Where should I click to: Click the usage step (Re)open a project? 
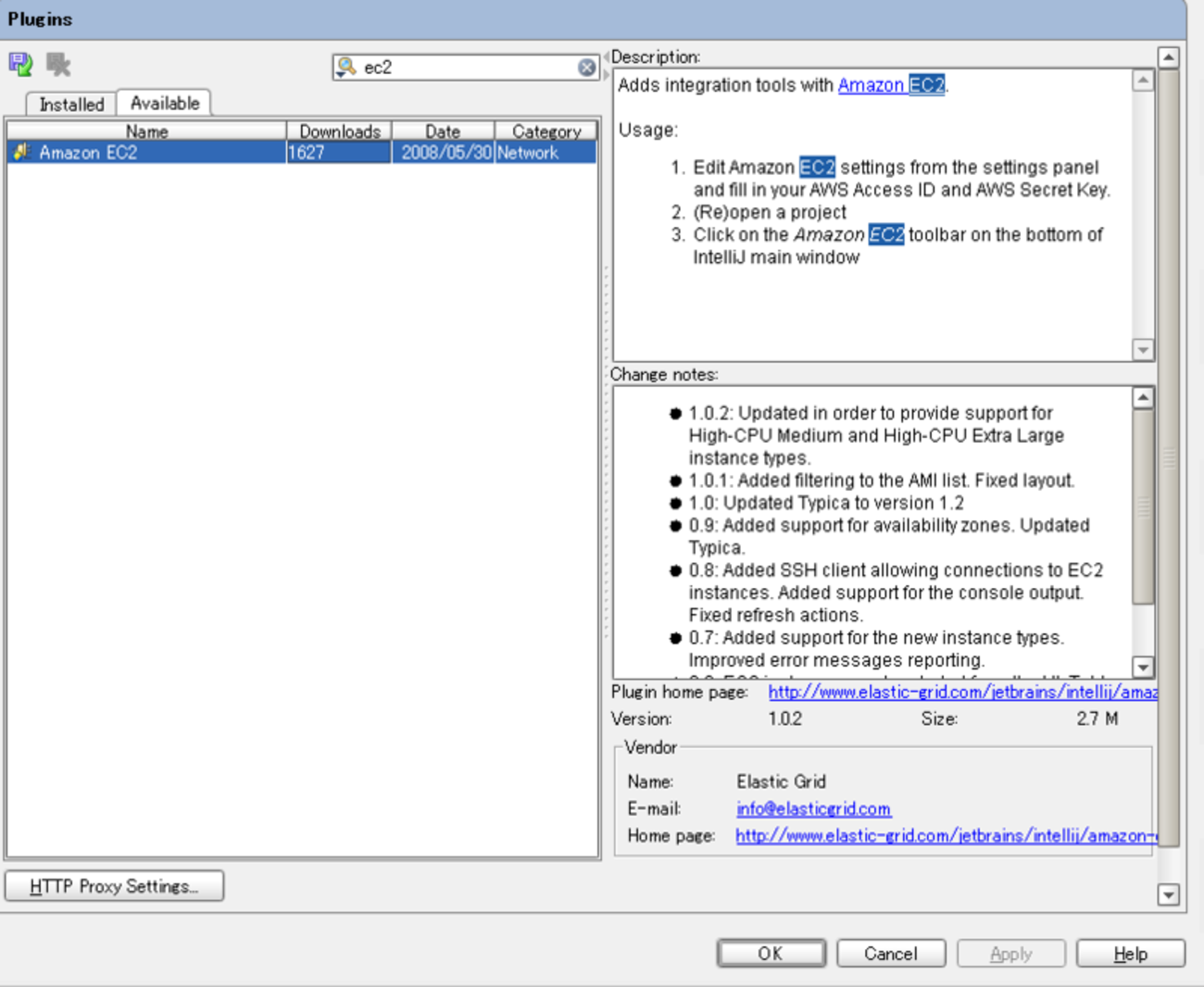770,212
